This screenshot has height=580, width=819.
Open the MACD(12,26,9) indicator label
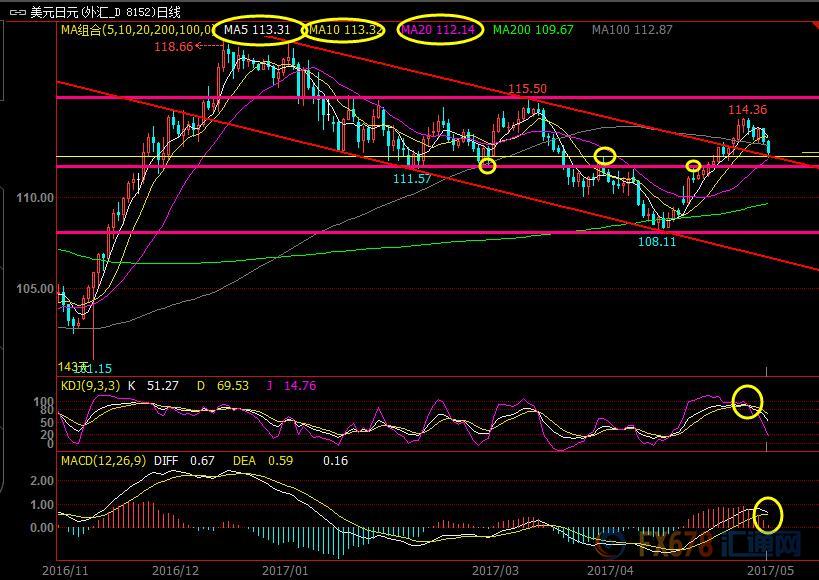point(103,461)
